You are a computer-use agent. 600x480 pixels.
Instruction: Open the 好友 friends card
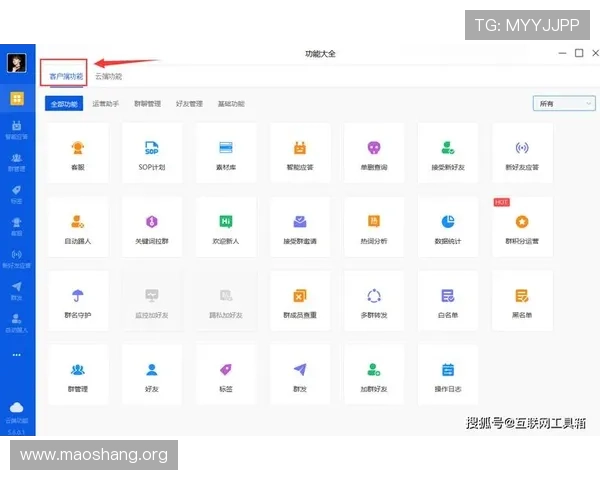coord(152,375)
